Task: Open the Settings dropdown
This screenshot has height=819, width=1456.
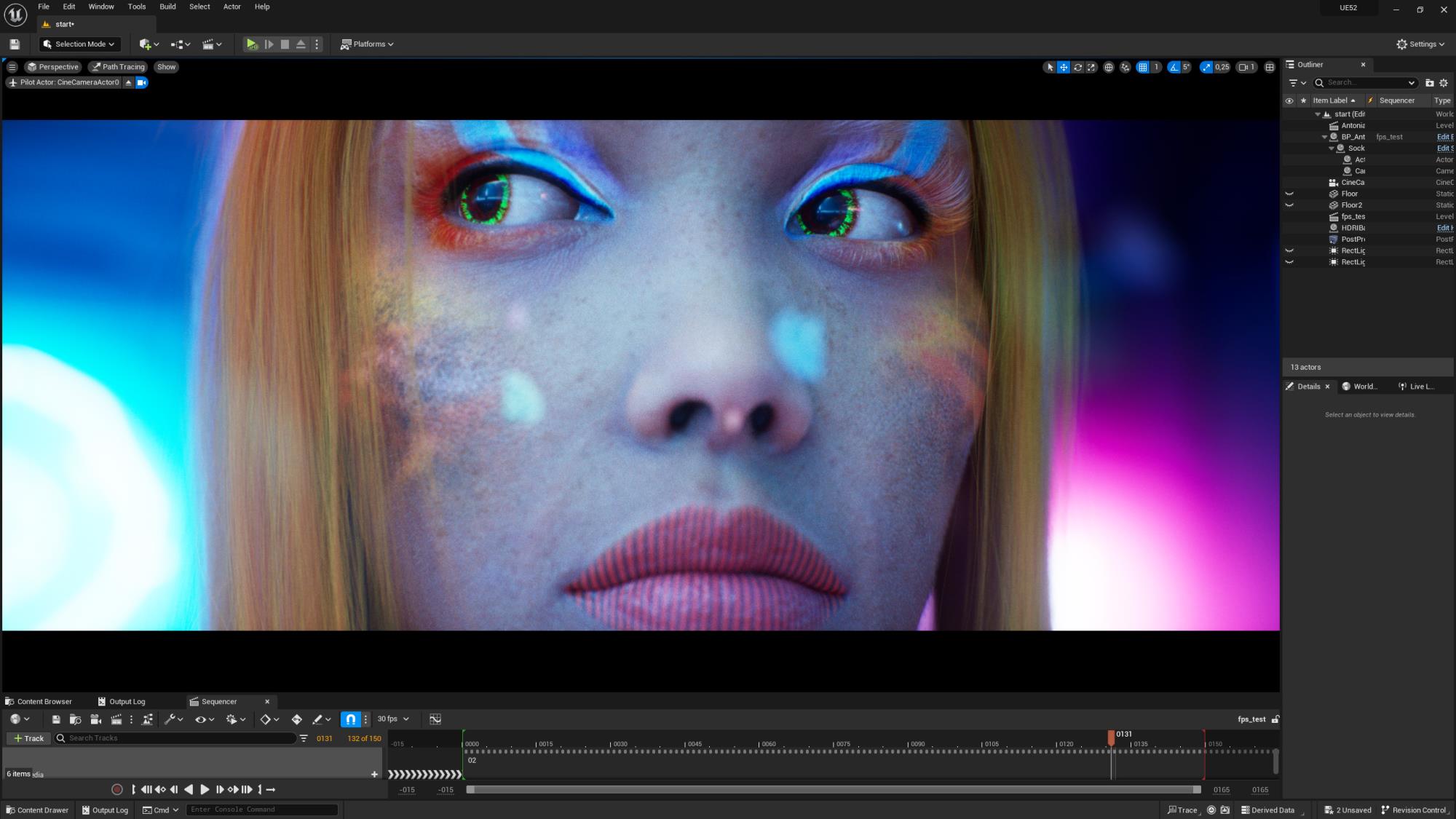Action: point(1420,44)
